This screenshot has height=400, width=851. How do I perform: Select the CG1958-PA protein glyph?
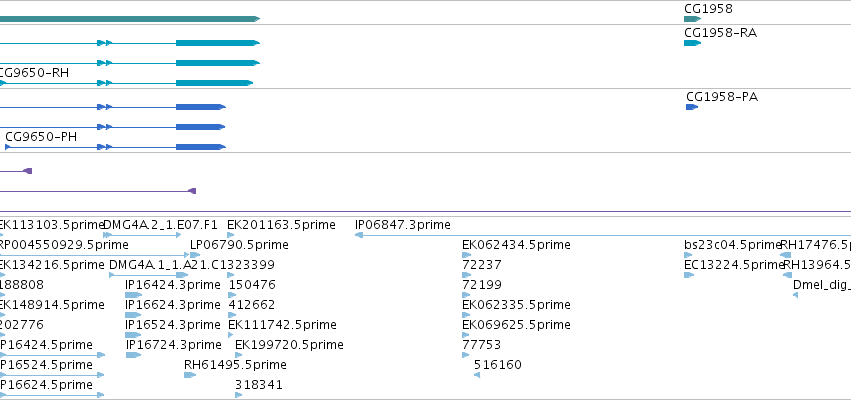pos(692,107)
